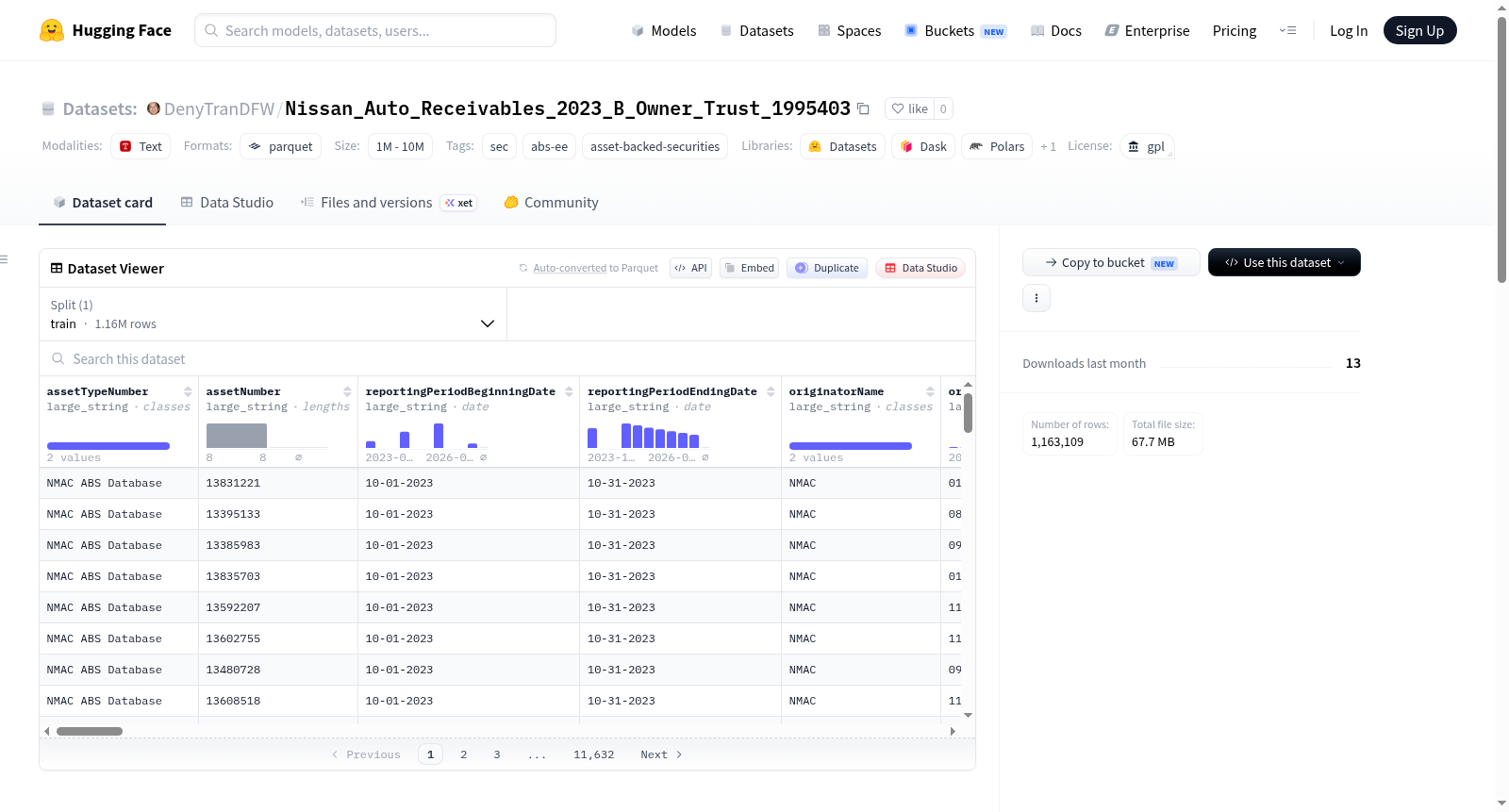Open the Split train dropdown
1509x812 pixels.
[273, 314]
